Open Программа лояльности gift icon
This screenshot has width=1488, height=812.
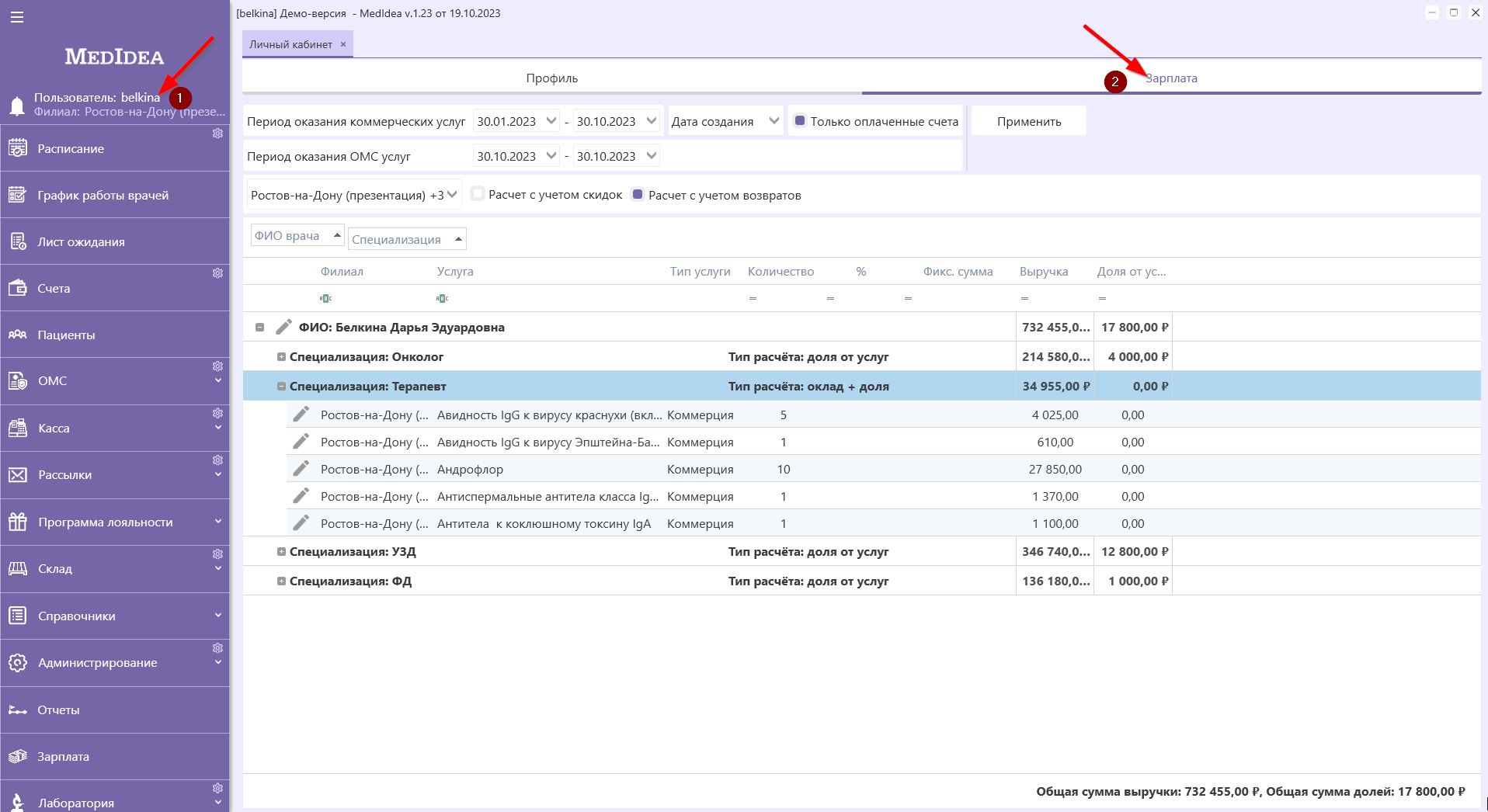[17, 522]
